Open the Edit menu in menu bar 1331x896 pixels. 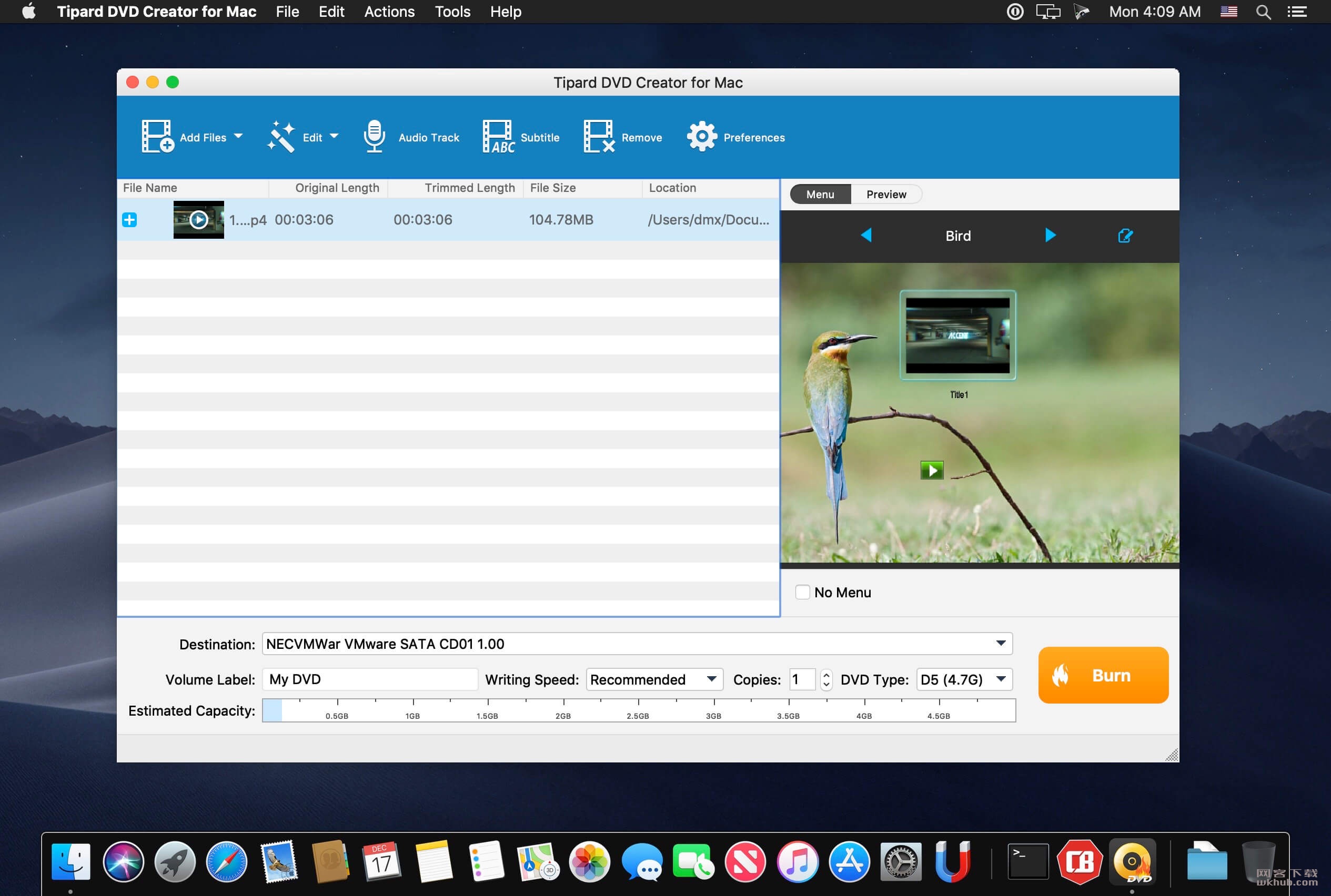pos(331,12)
